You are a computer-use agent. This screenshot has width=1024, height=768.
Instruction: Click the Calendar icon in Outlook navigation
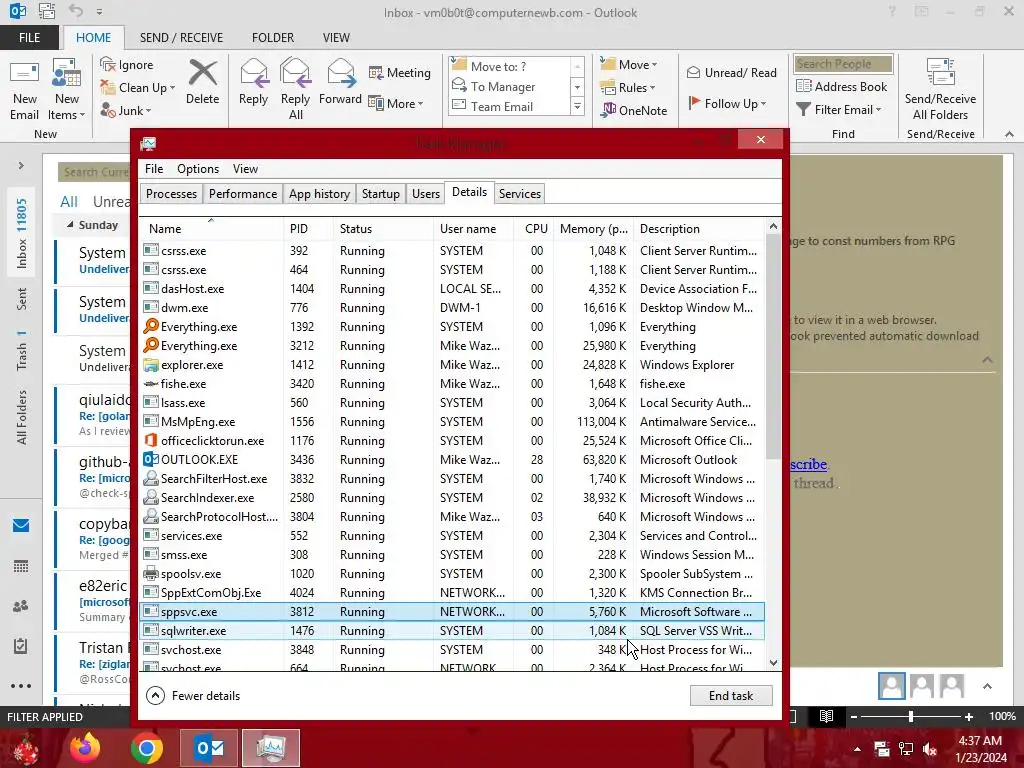[x=21, y=566]
